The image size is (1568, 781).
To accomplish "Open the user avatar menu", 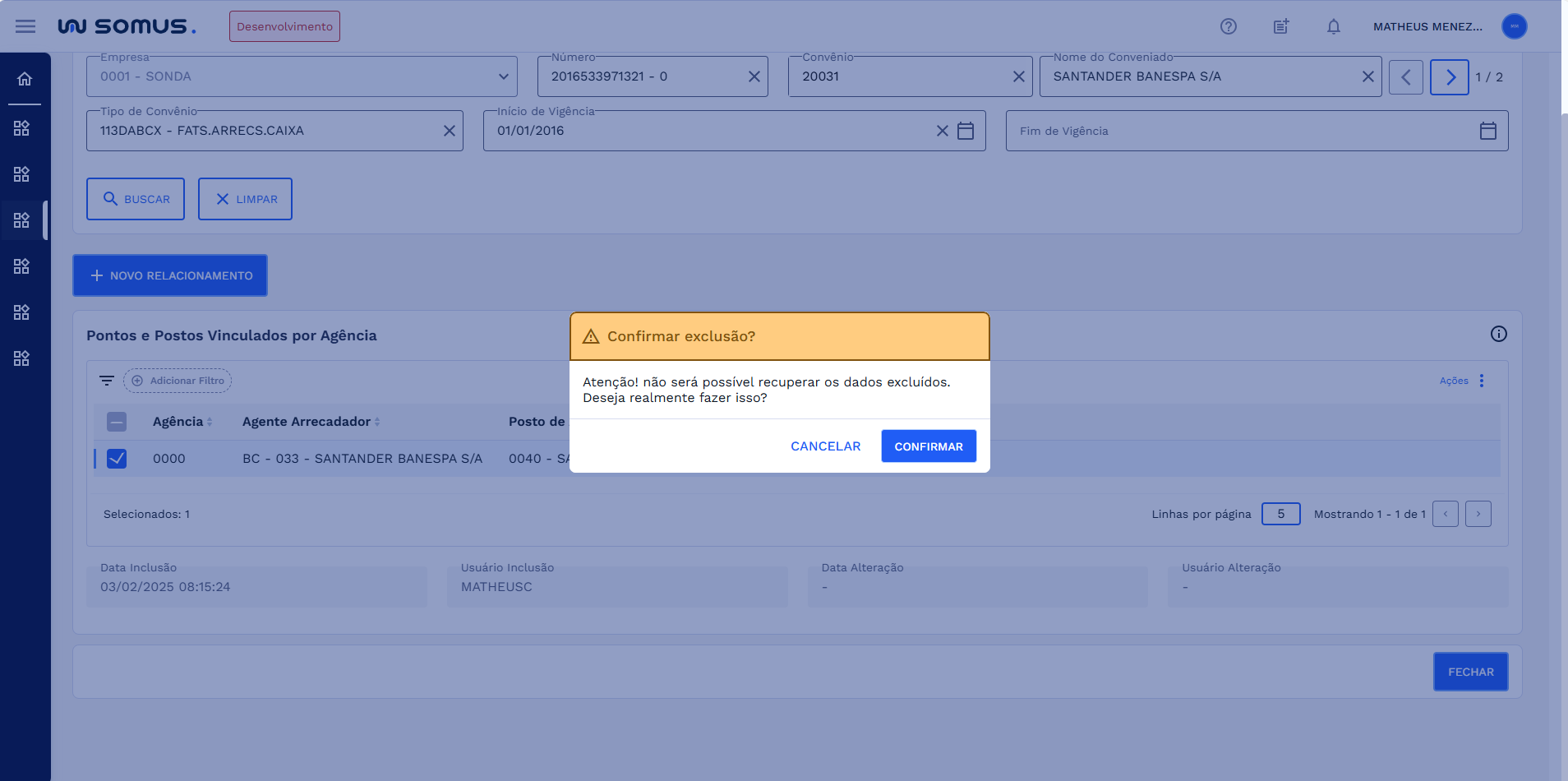I will pos(1514,26).
